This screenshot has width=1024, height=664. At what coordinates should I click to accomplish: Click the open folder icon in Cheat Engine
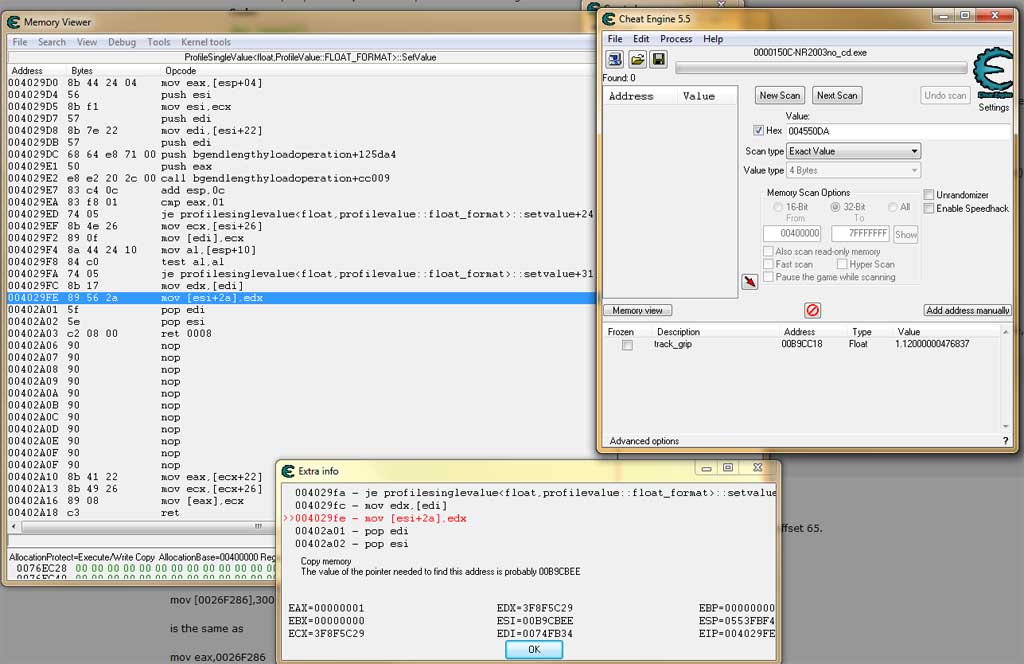pyautogui.click(x=637, y=59)
